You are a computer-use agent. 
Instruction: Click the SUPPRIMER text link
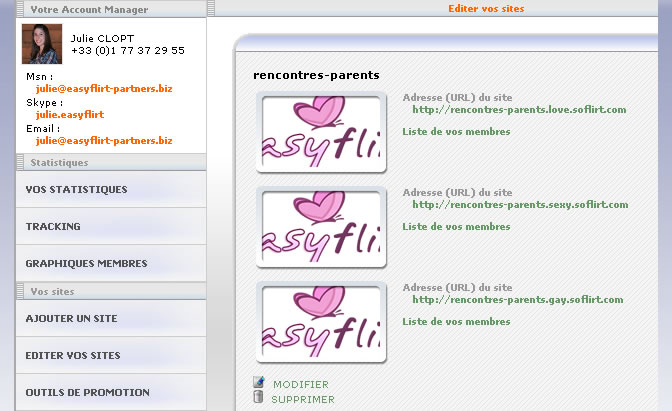point(303,399)
